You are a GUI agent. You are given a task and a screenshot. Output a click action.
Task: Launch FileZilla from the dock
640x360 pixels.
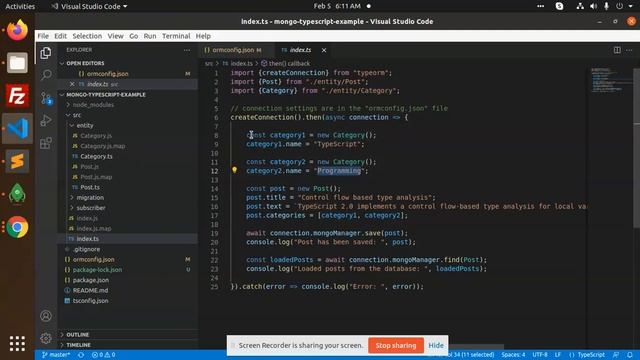(x=17, y=96)
